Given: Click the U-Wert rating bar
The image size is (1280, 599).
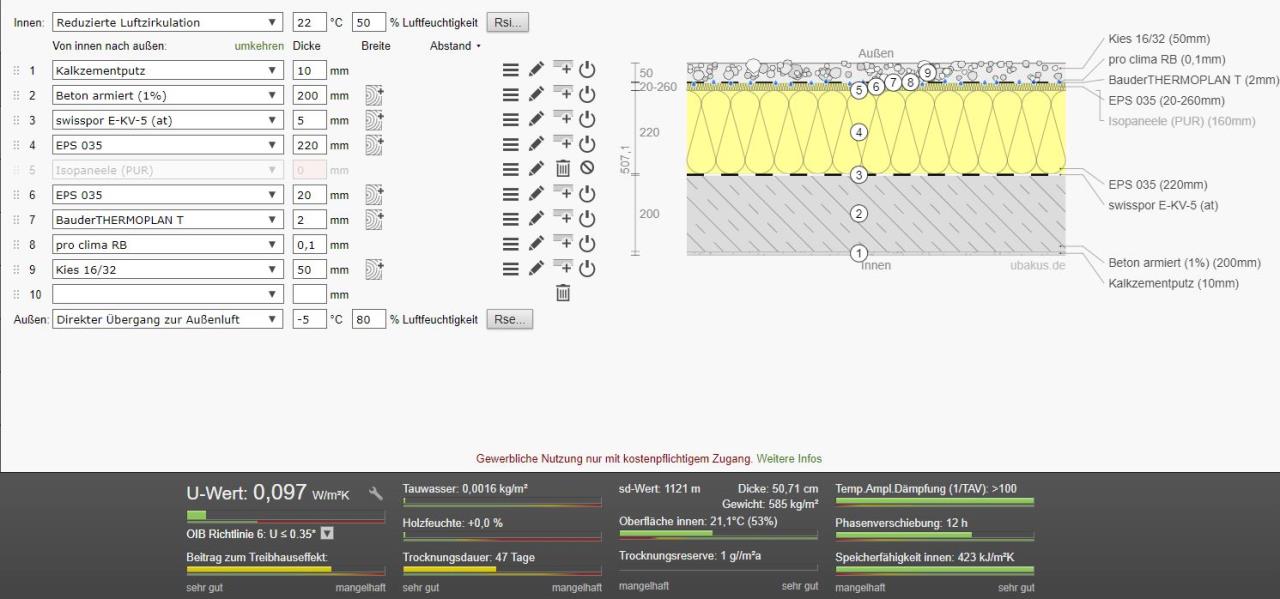Looking at the screenshot, I should point(285,516).
